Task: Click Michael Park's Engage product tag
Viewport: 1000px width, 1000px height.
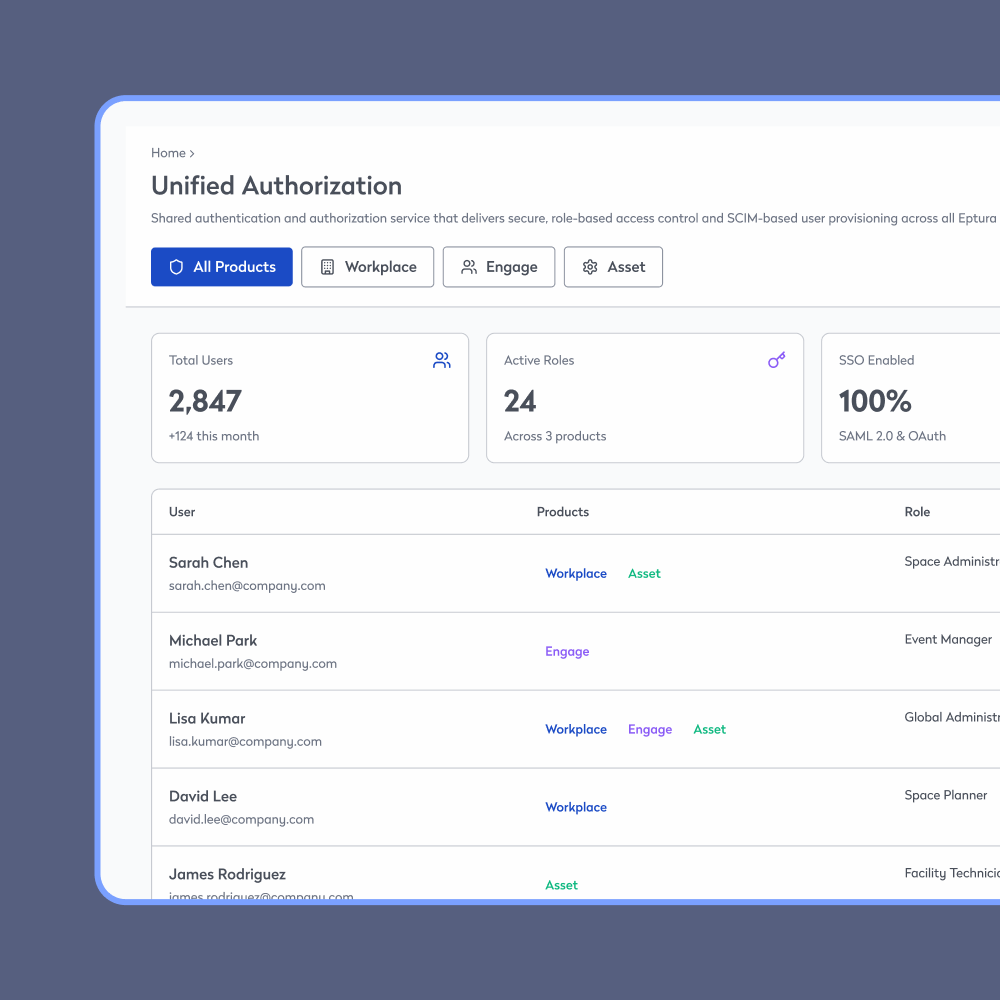Action: click(x=567, y=652)
